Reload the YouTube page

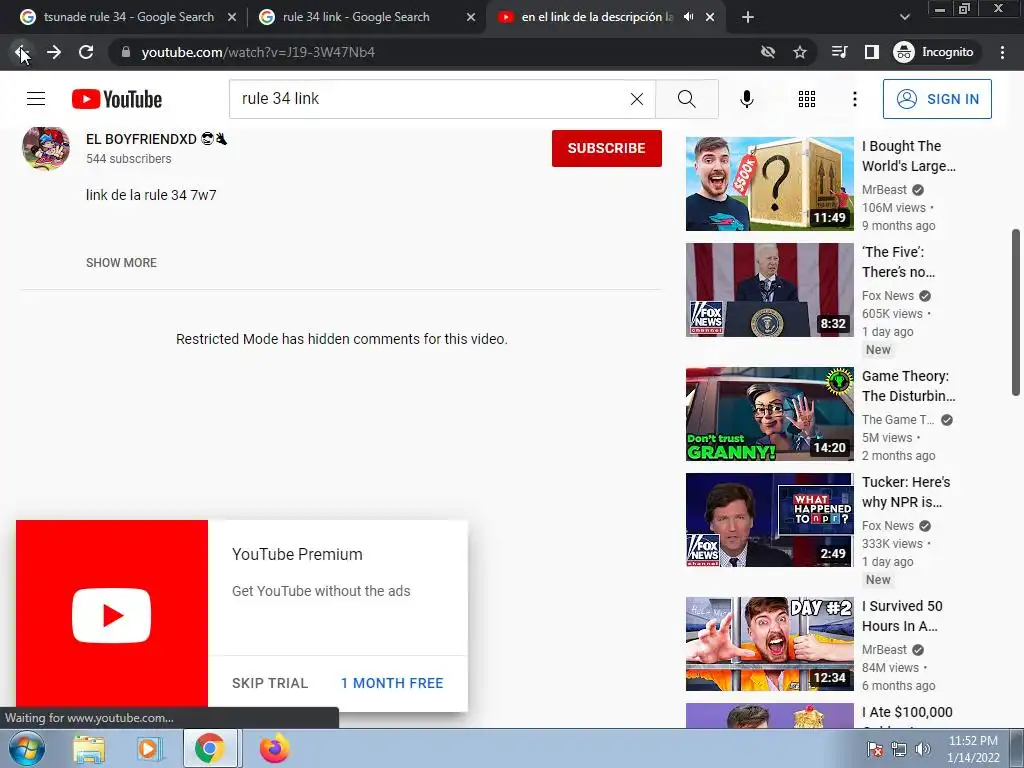pyautogui.click(x=86, y=52)
